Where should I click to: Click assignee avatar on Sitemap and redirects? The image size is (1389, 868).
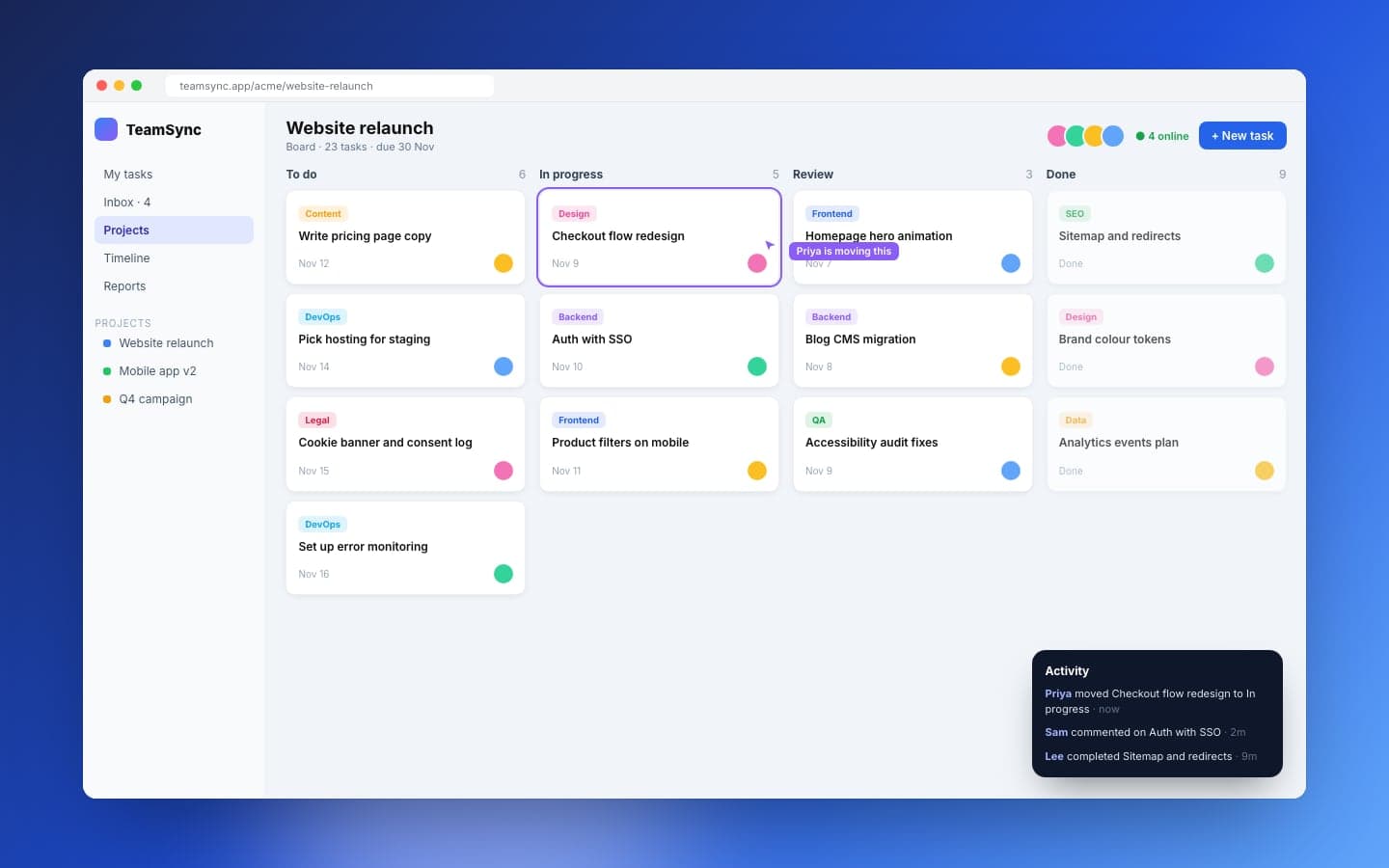1265,263
